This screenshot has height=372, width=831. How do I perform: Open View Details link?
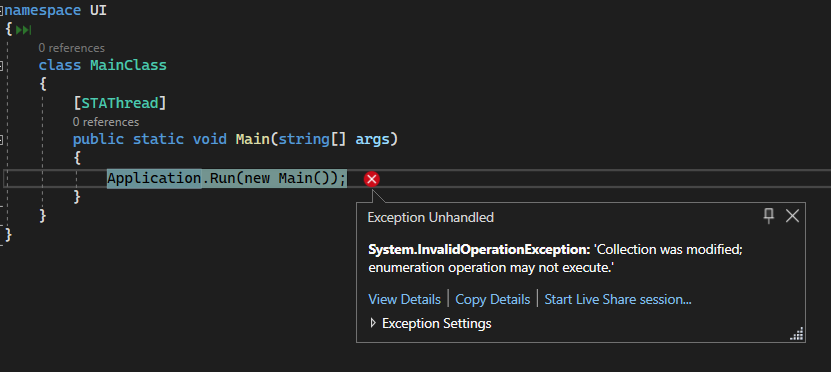pyautogui.click(x=404, y=299)
